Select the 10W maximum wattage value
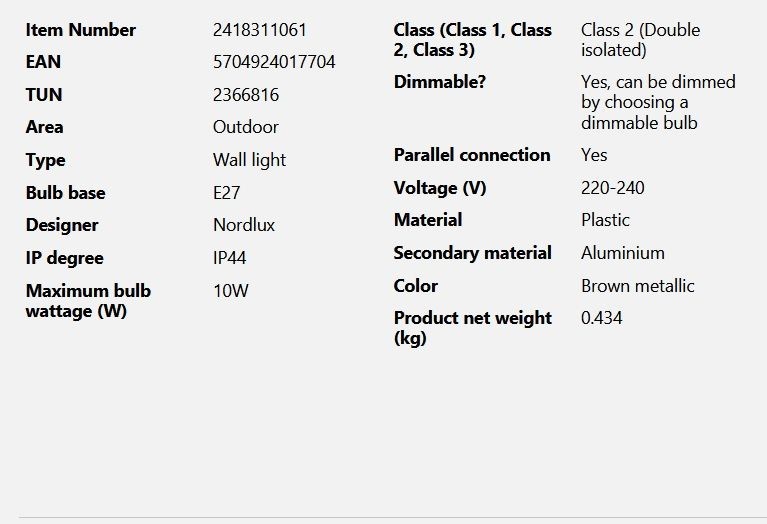This screenshot has height=524, width=767. click(231, 291)
